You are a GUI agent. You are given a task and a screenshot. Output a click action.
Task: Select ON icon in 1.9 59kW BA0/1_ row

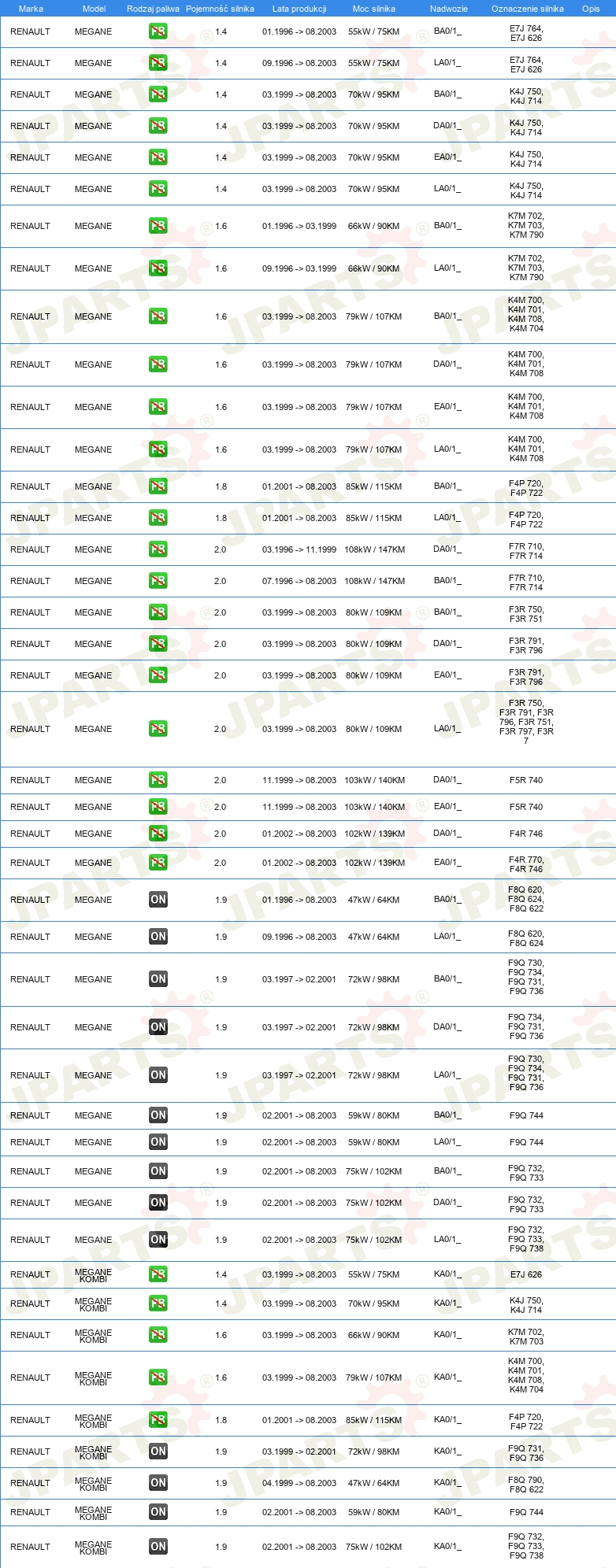158,1115
